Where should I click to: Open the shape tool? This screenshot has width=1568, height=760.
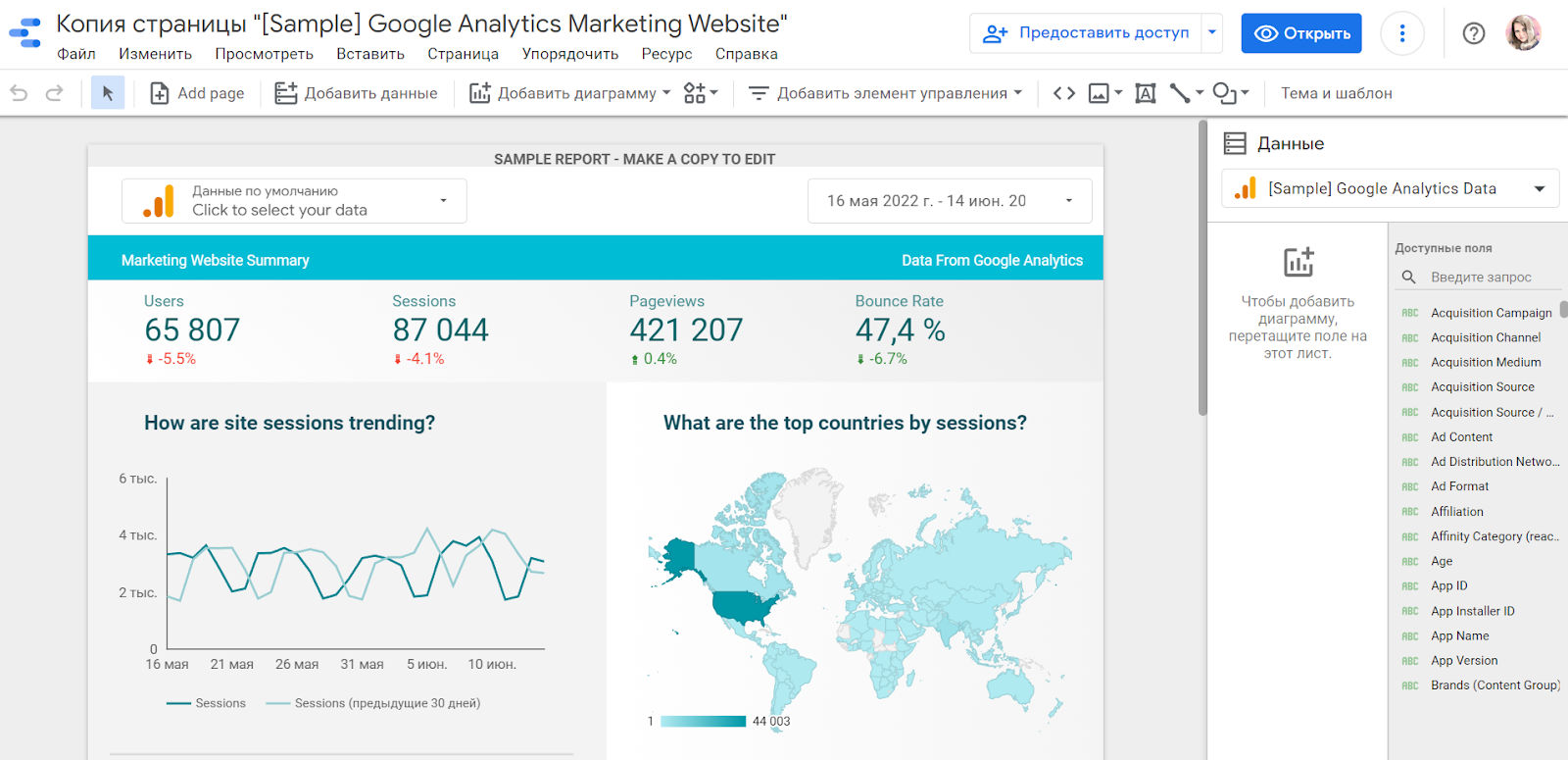coord(1225,93)
